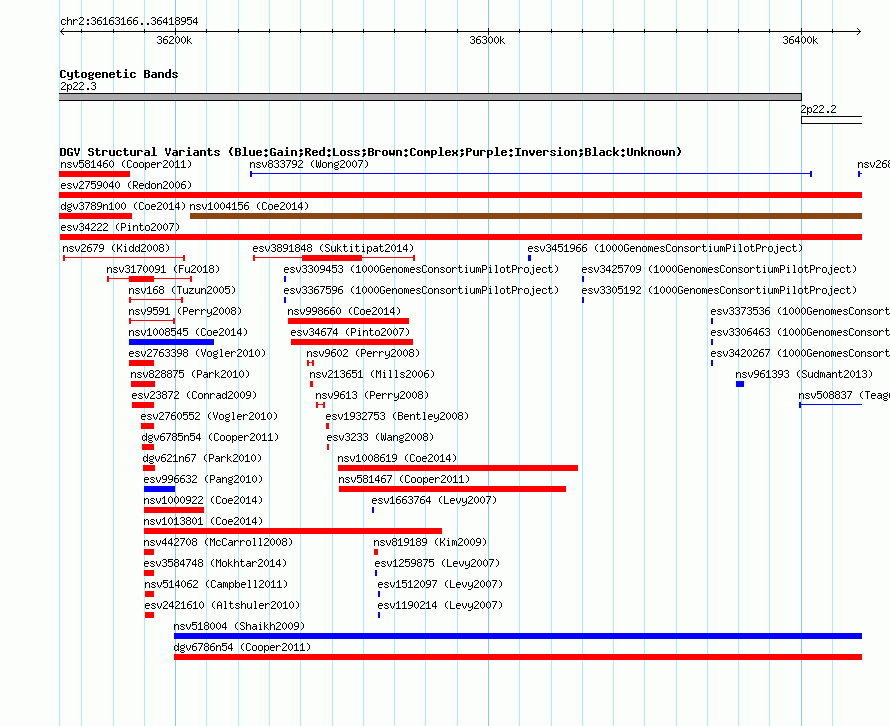Screen dimensions: 890x726
Task: Select esv3233 (Wang2008) label
Action: [x=380, y=438]
